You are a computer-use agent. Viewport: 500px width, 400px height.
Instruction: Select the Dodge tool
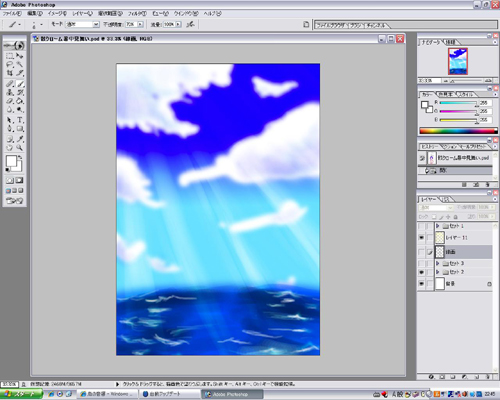coord(20,109)
